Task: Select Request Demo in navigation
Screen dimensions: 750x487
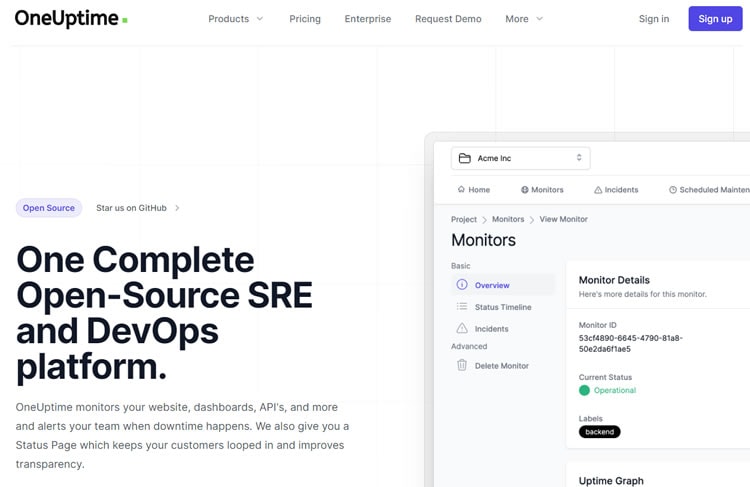Action: tap(448, 19)
